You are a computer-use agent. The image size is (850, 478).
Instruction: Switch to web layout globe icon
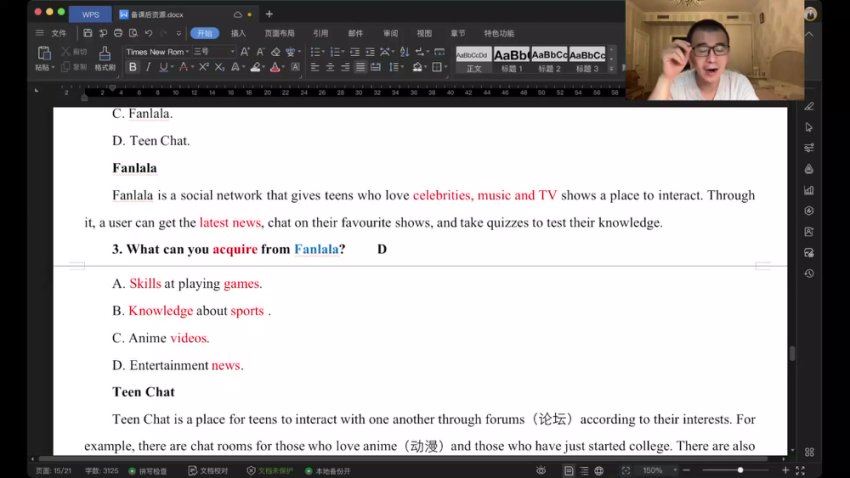coord(599,470)
